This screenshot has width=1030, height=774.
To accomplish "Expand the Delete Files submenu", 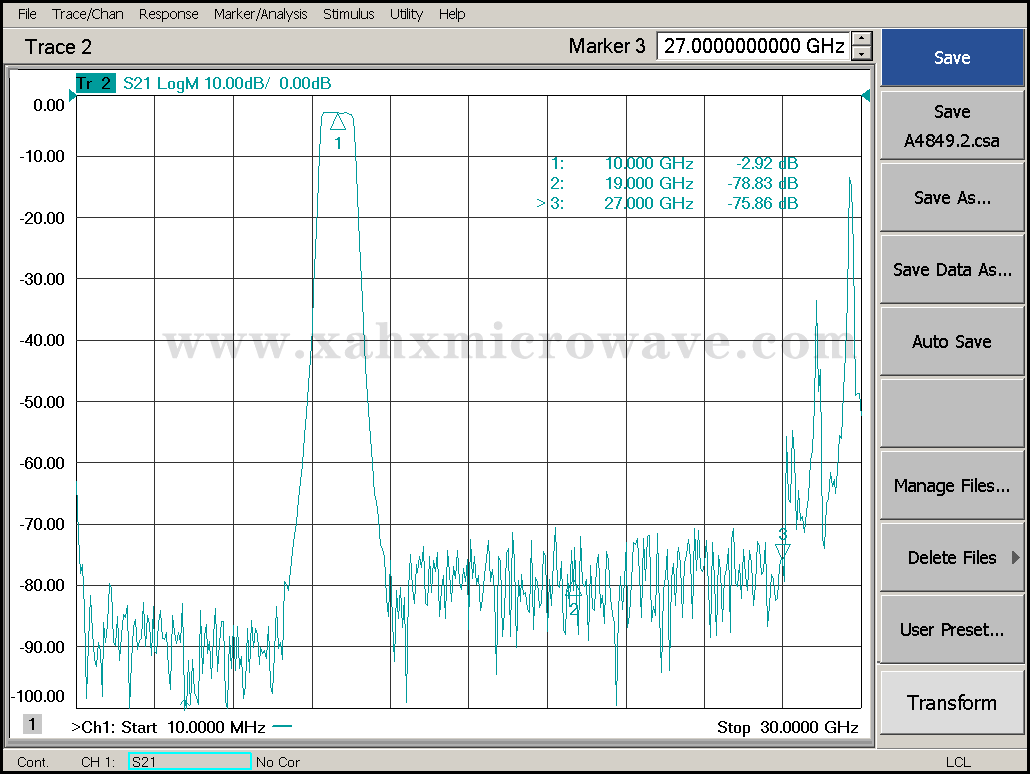I will point(952,558).
